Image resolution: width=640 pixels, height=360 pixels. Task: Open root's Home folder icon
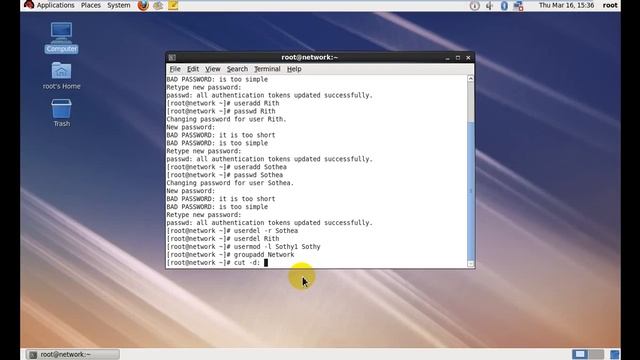[x=61, y=76]
